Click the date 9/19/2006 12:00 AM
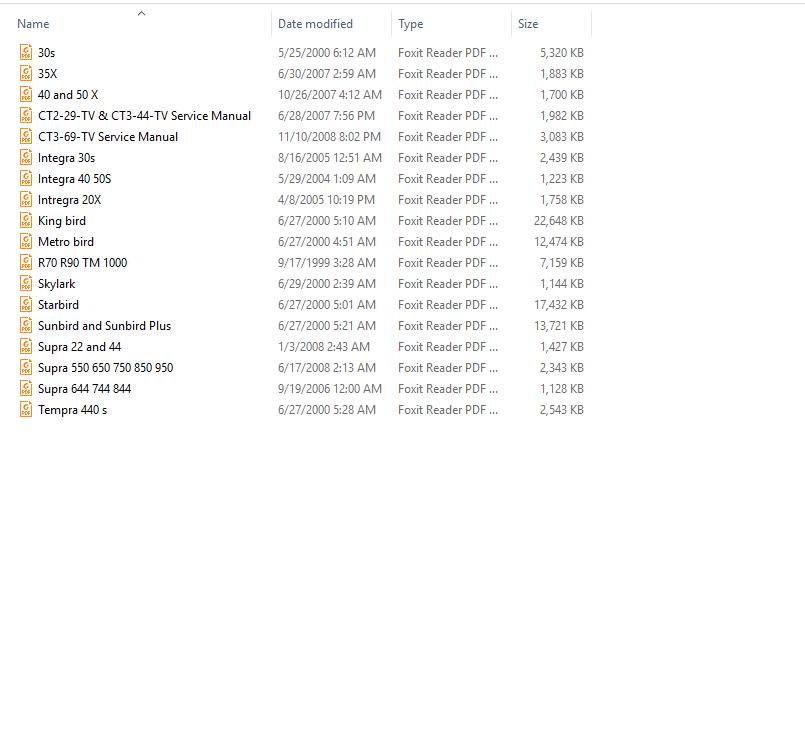Image resolution: width=805 pixels, height=744 pixels. coord(330,389)
